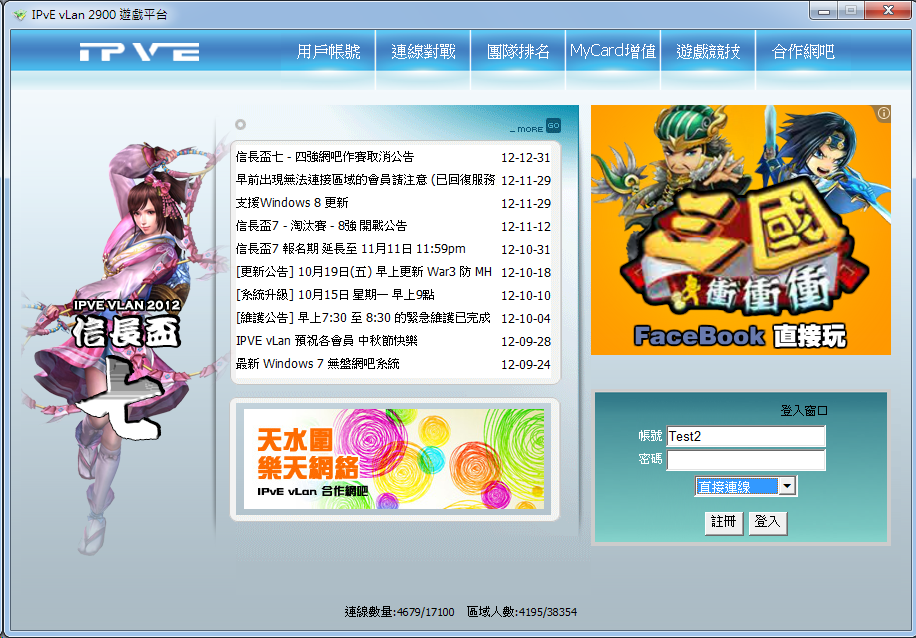
Task: Click the 連線數量:4679/17100 status text
Action: 399,612
